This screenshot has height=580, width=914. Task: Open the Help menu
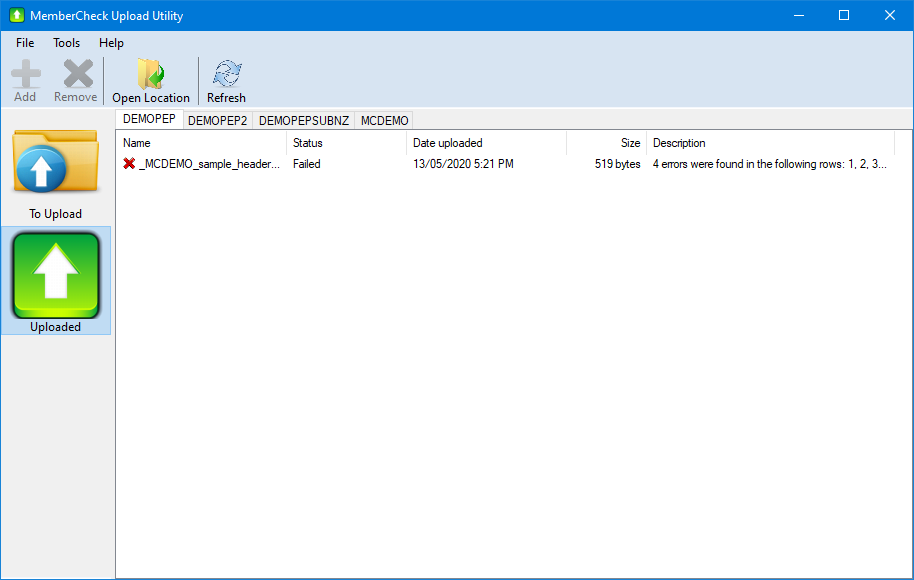tap(111, 43)
